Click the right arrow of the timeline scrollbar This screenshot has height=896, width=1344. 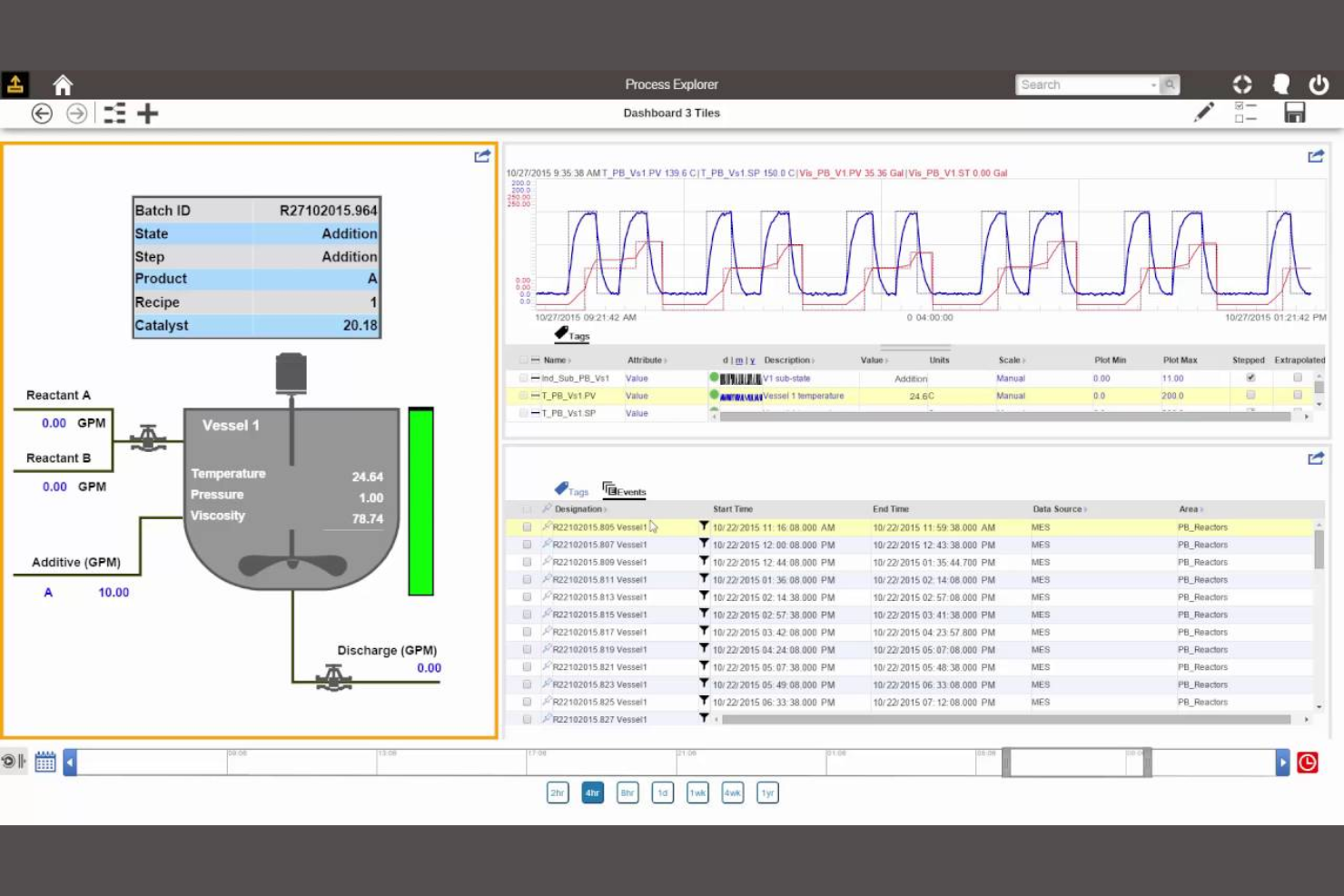pyautogui.click(x=1283, y=762)
